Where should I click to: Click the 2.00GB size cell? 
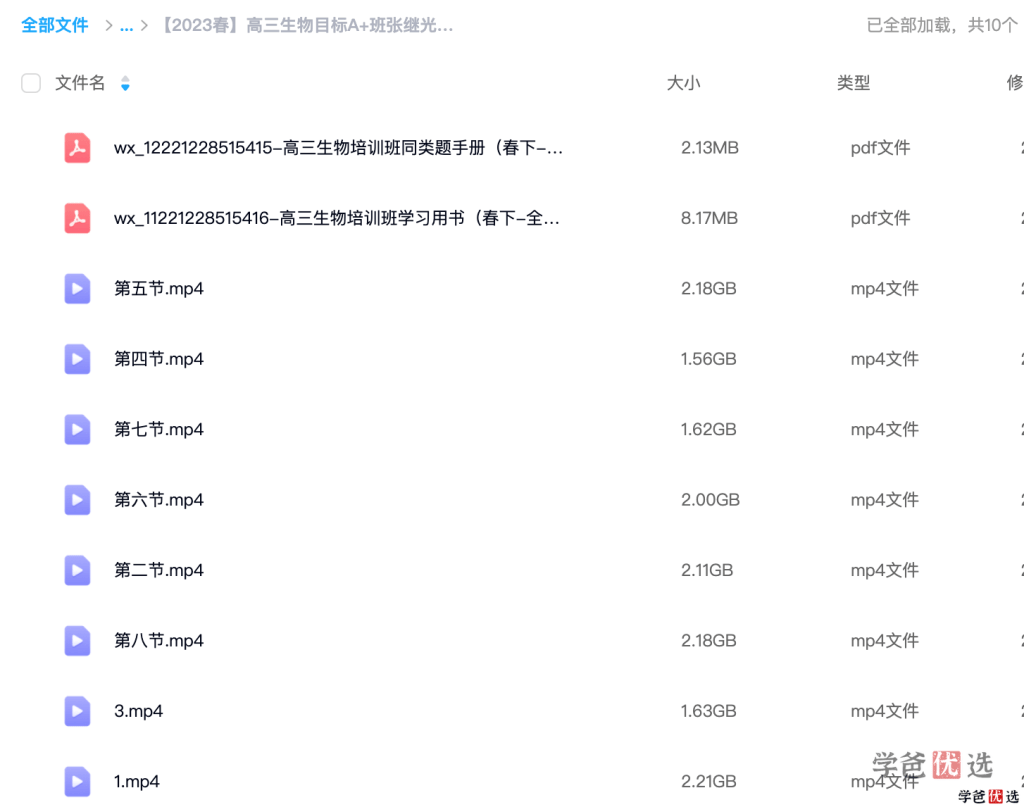click(711, 500)
